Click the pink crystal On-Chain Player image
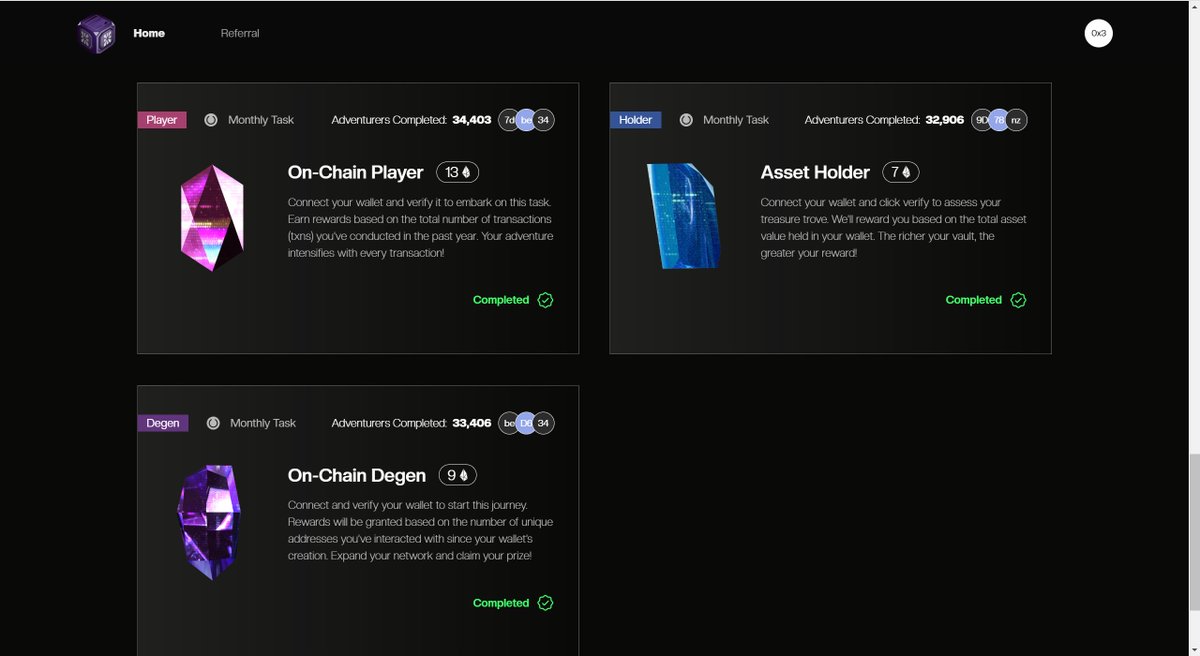The height and width of the screenshot is (656, 1200). point(211,220)
